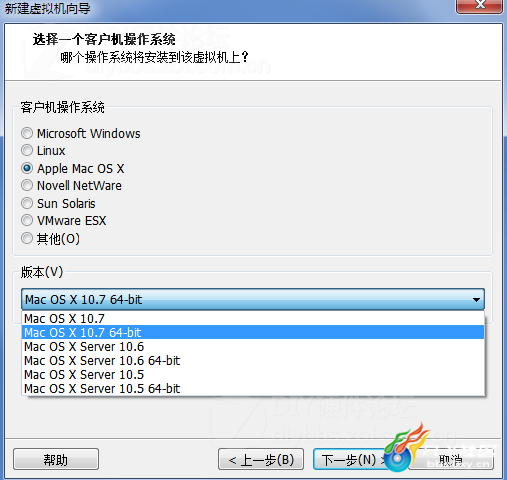Choose Mac OS X Server 10.5 64-bit
This screenshot has width=507, height=480.
click(253, 389)
